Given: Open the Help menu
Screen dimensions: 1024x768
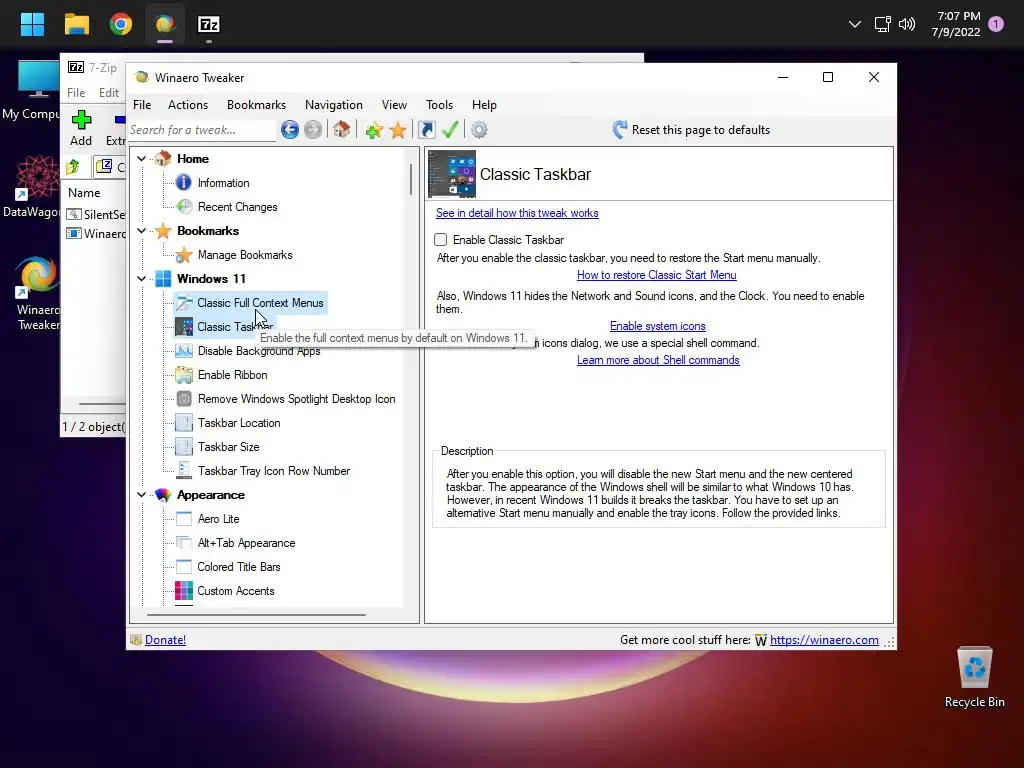Looking at the screenshot, I should 485,104.
